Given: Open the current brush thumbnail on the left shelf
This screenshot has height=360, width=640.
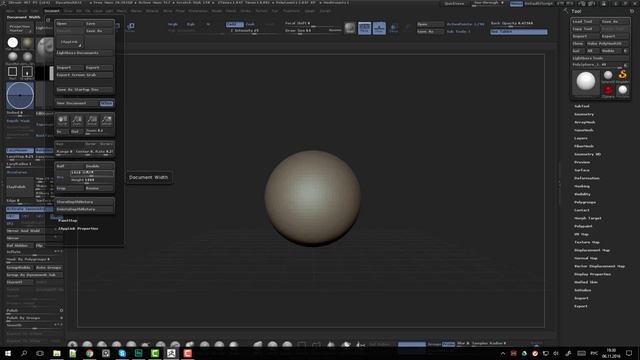Looking at the screenshot, I should [x=44, y=50].
